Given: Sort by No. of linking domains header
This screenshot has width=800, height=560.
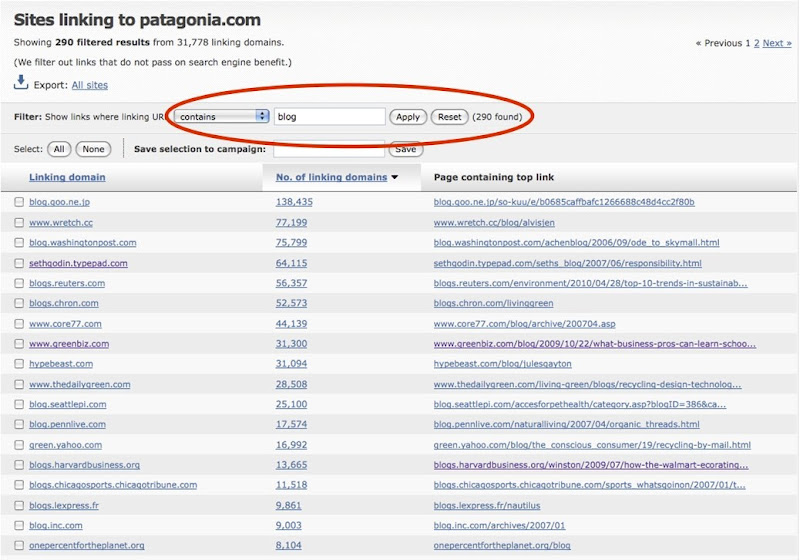Looking at the screenshot, I should tap(332, 177).
